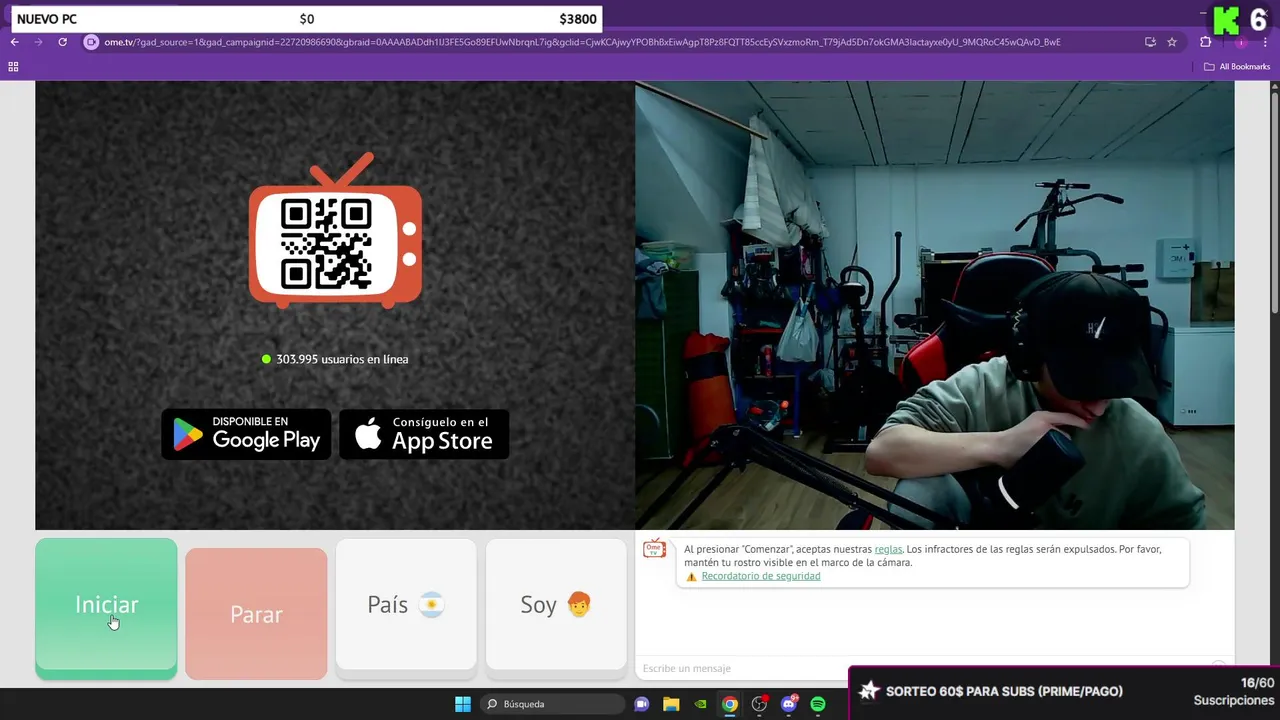Open the Windows Start menu
The width and height of the screenshot is (1280, 720).
(x=463, y=704)
